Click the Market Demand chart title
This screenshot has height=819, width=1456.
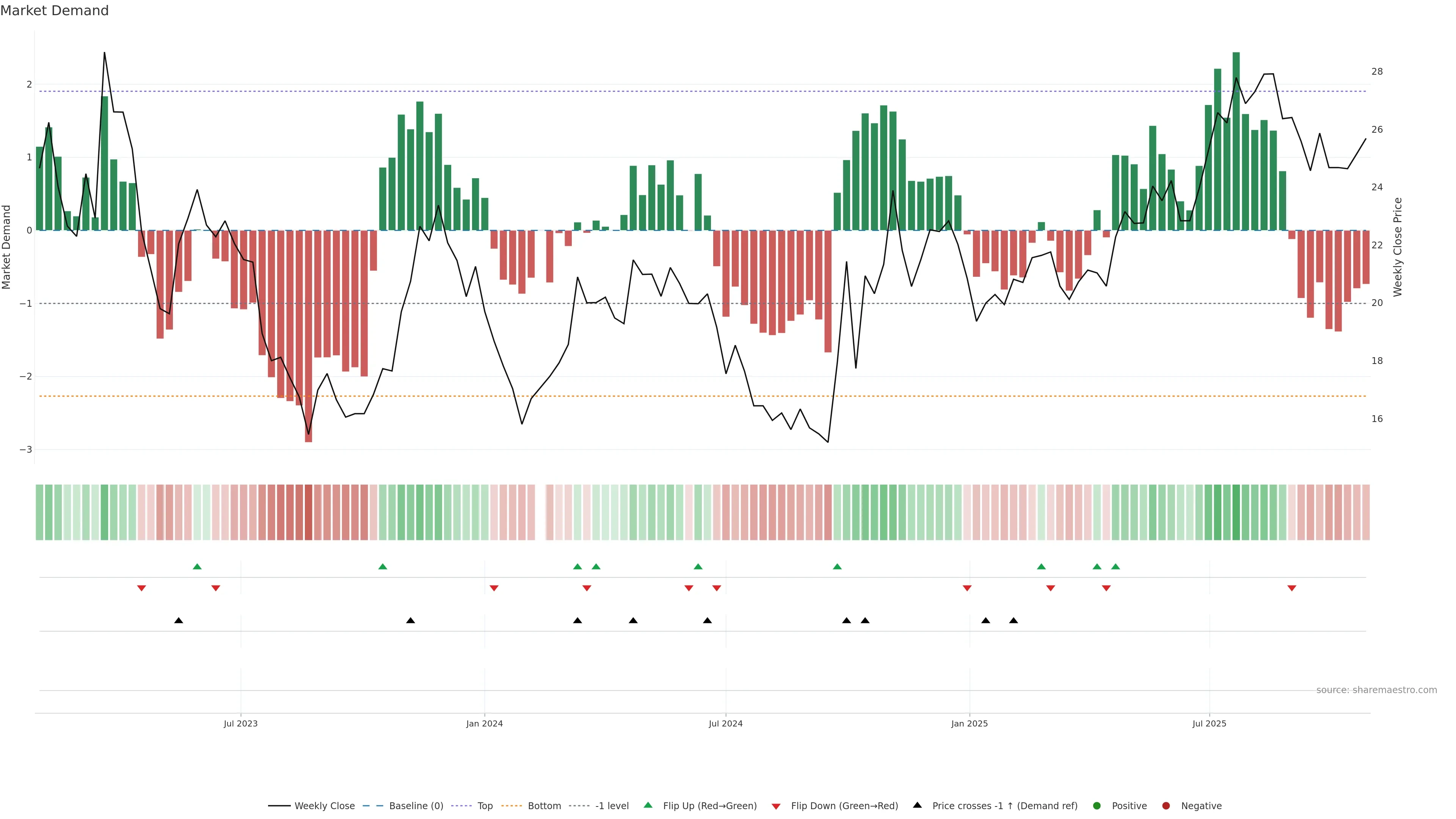pos(54,11)
